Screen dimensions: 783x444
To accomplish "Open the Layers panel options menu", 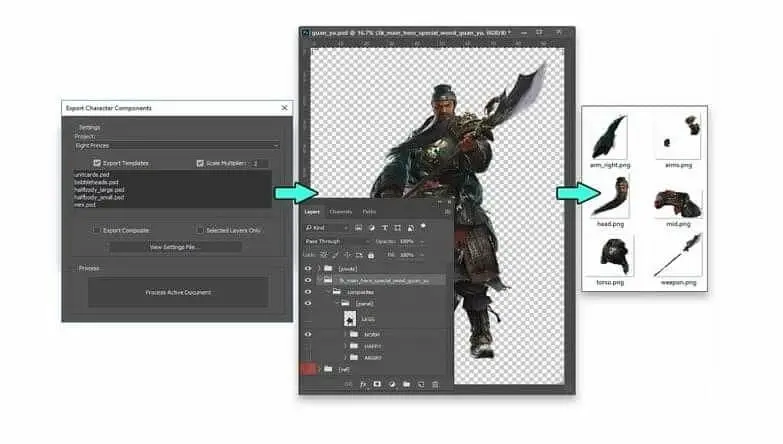I will click(447, 212).
